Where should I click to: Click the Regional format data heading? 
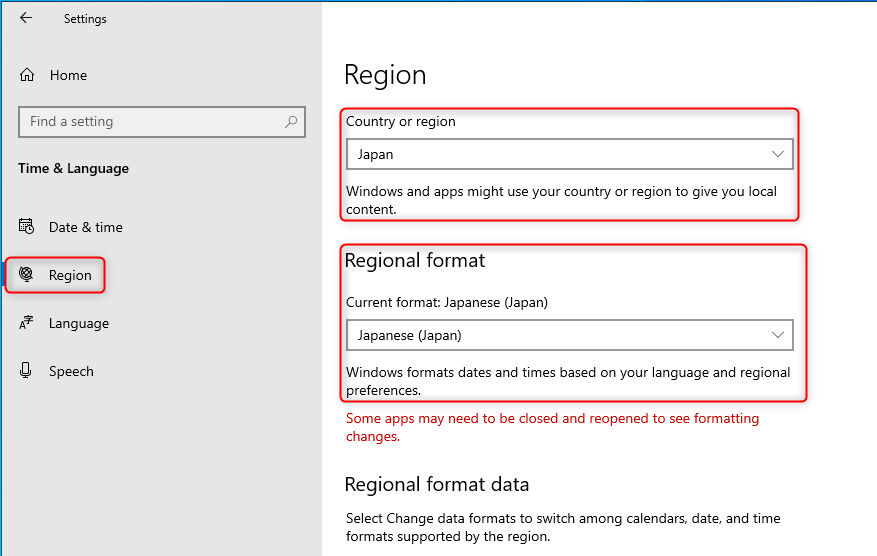[436, 485]
